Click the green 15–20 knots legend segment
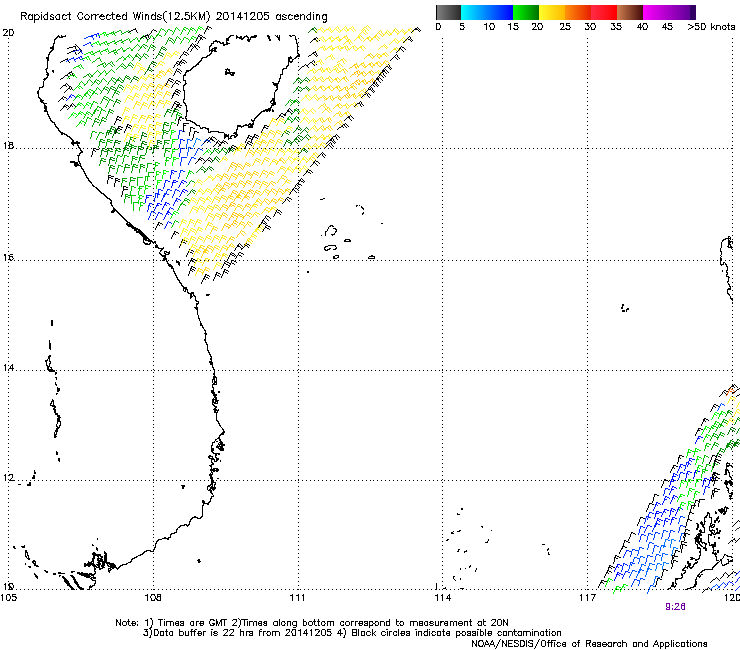 point(526,12)
